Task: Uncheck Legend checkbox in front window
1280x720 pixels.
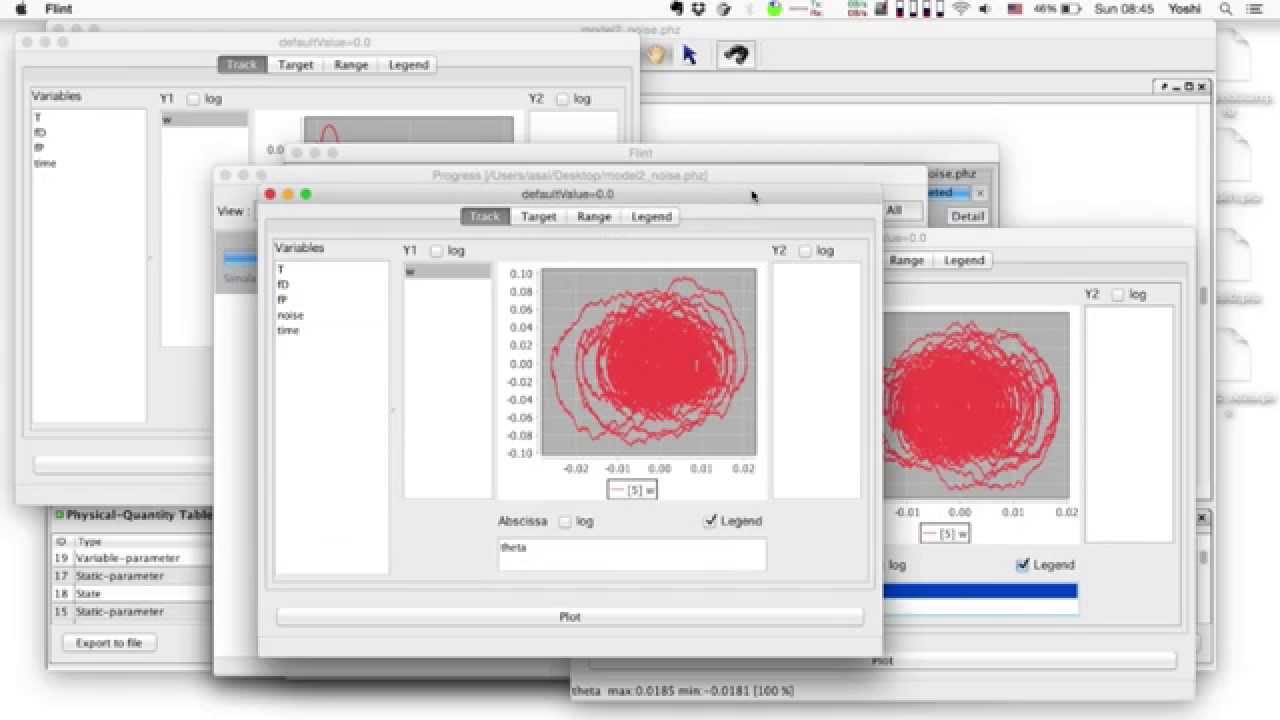Action: [x=710, y=522]
